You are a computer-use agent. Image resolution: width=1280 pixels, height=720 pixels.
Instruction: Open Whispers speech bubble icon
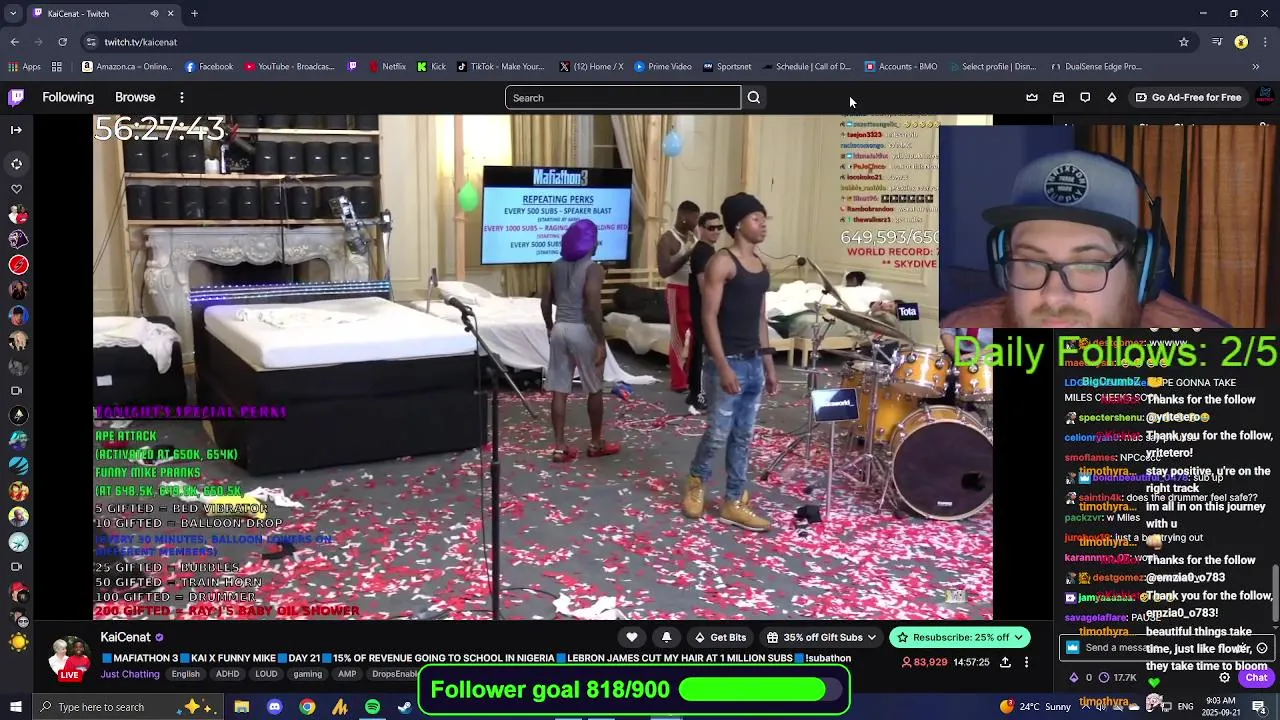[x=1085, y=97]
